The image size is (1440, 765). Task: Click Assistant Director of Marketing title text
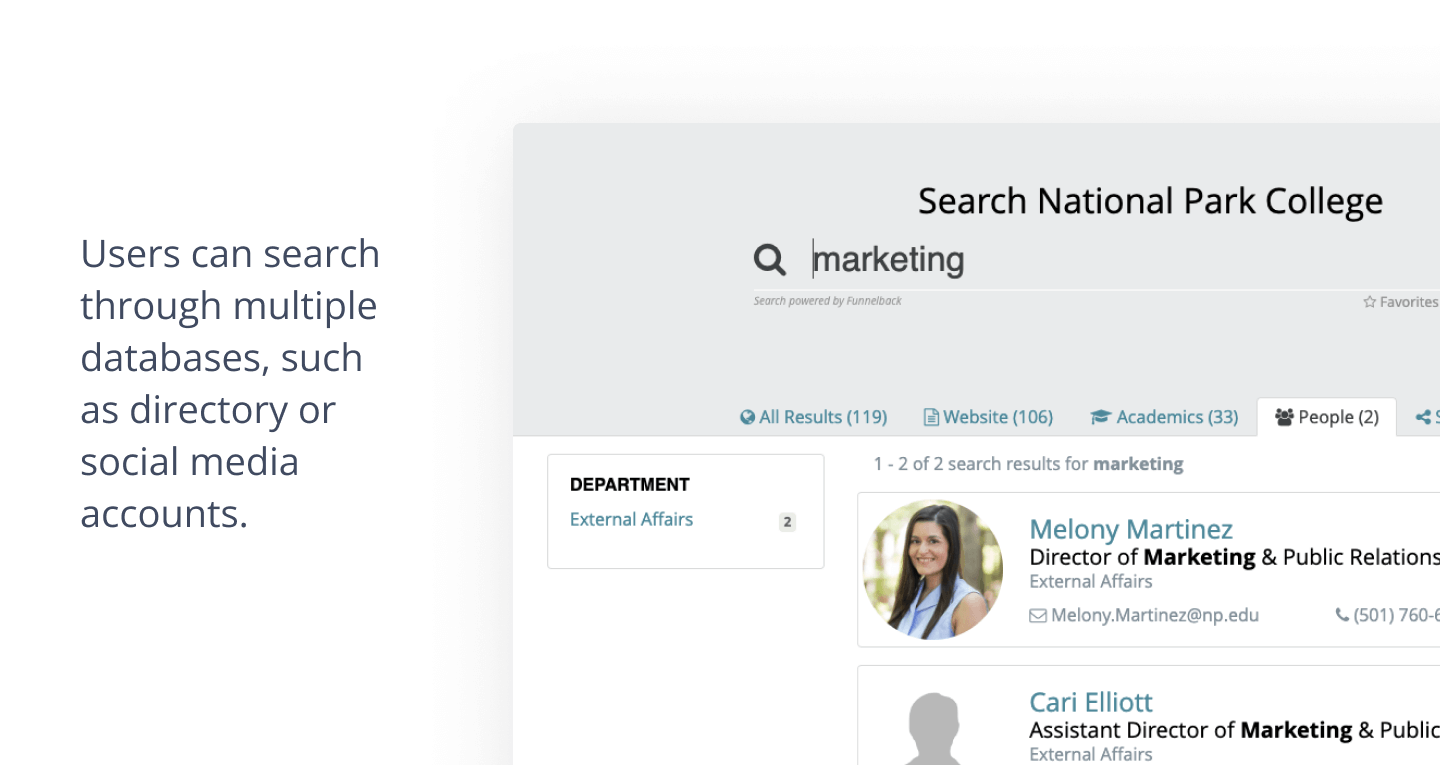pyautogui.click(x=1235, y=730)
